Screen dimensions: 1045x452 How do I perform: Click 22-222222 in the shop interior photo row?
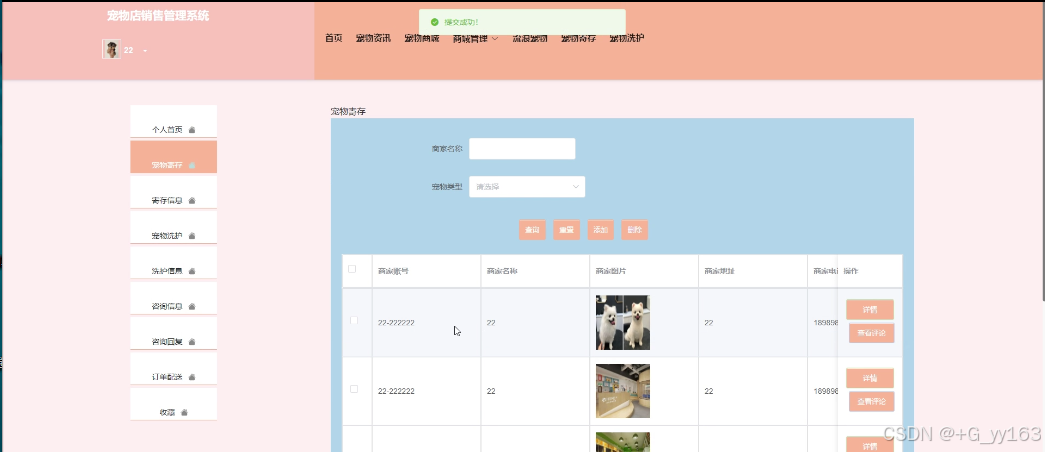coord(396,391)
